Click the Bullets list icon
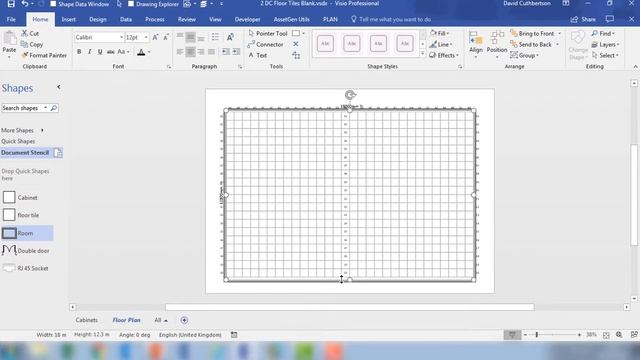Viewport: 640px width, 360px height. click(215, 37)
